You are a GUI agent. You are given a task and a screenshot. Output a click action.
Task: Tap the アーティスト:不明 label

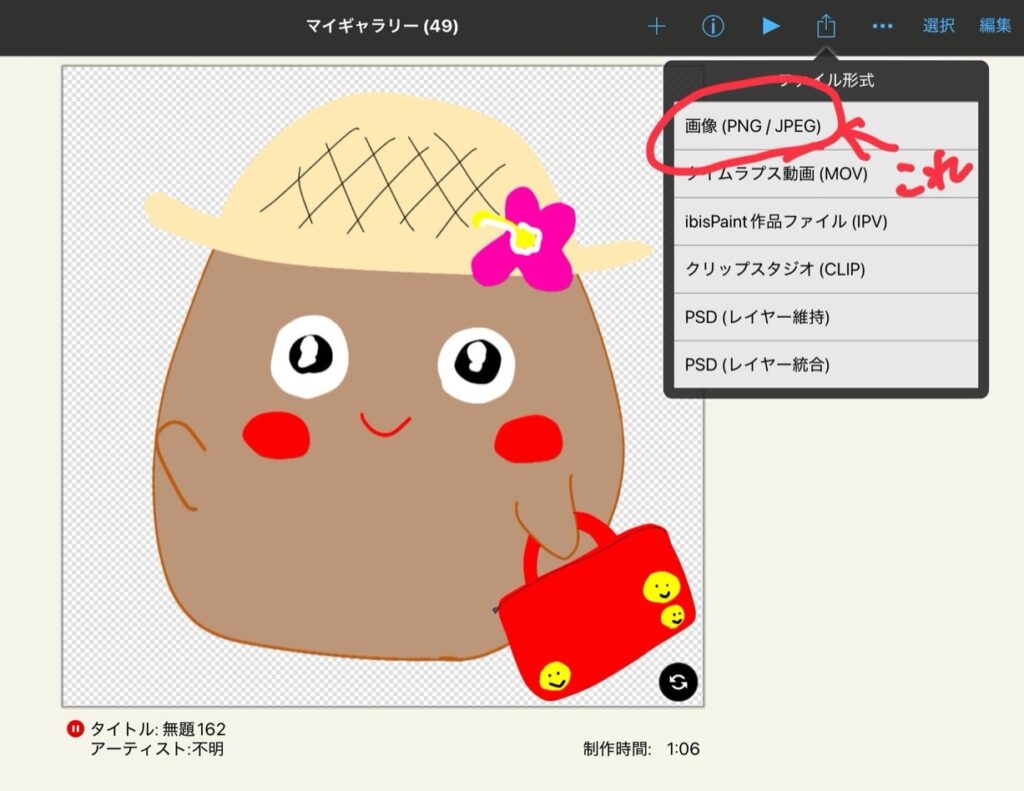click(157, 749)
